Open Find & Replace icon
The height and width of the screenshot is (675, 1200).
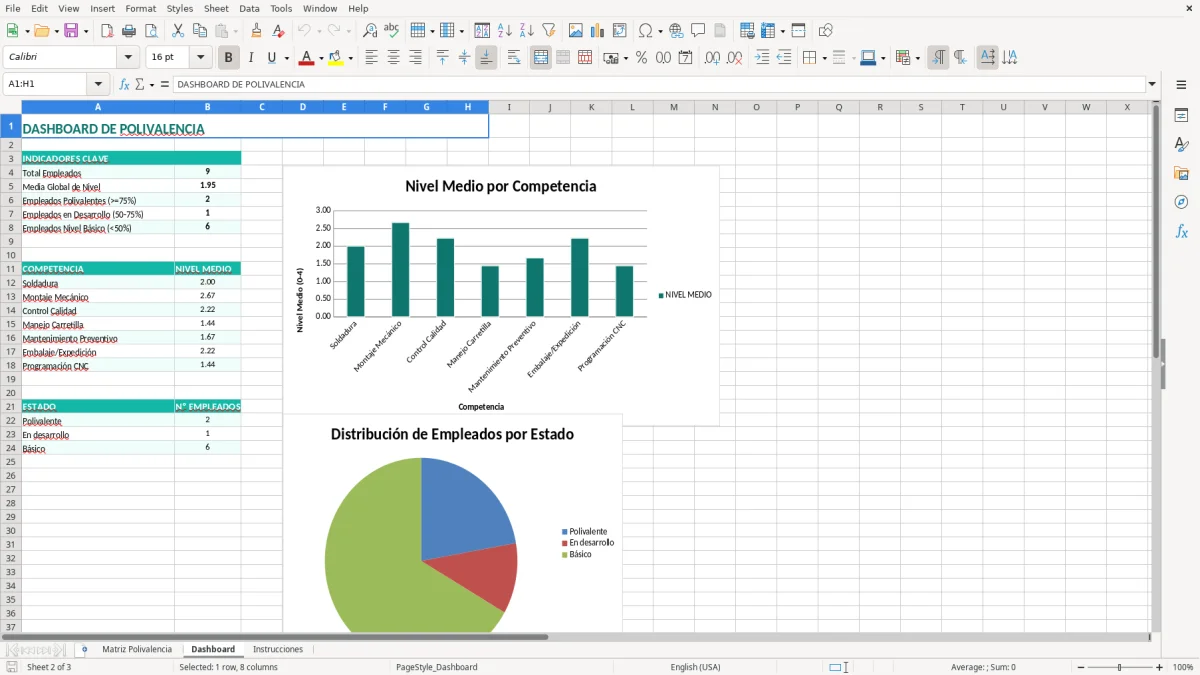370,31
